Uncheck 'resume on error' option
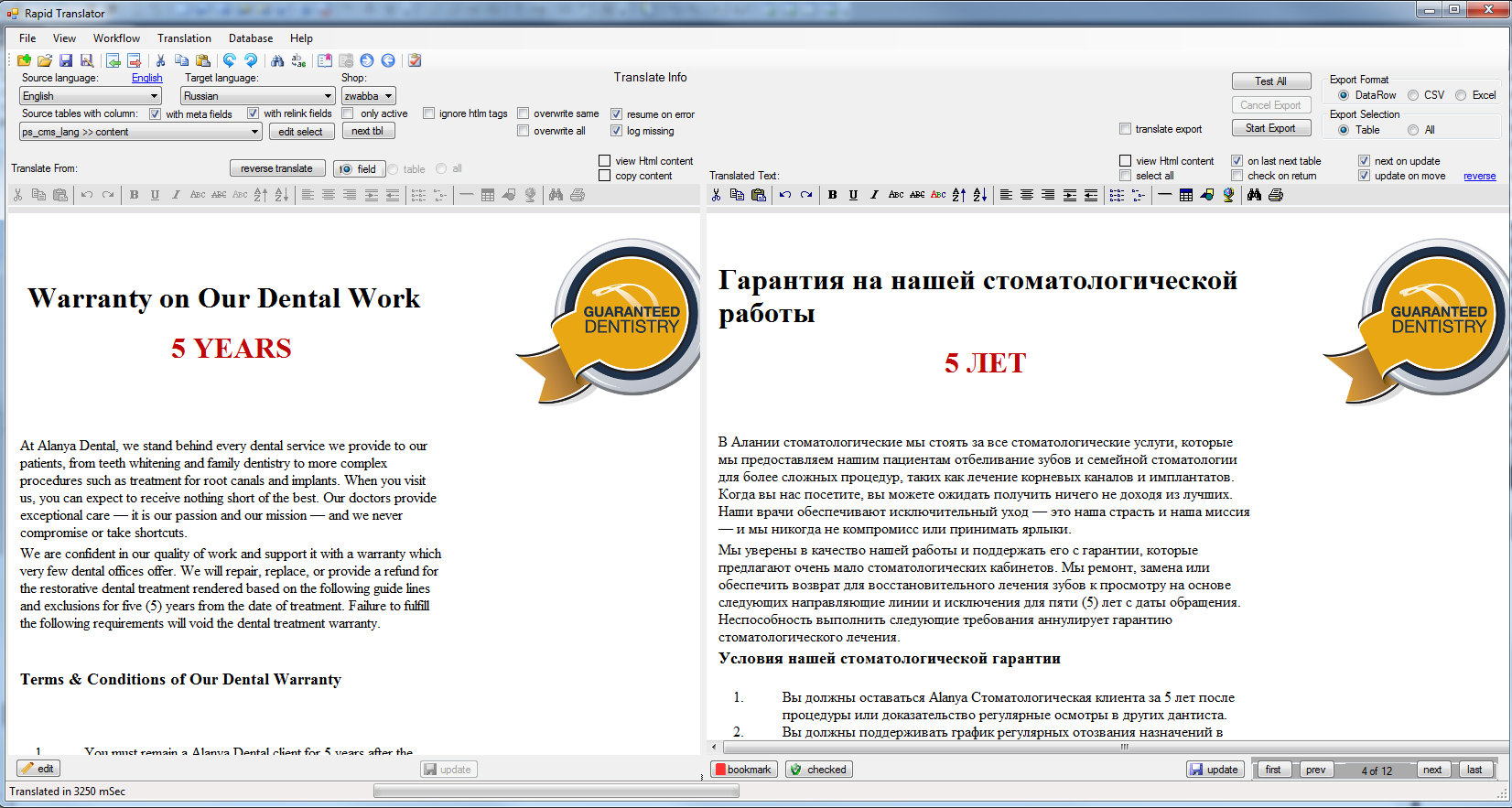 coord(617,114)
